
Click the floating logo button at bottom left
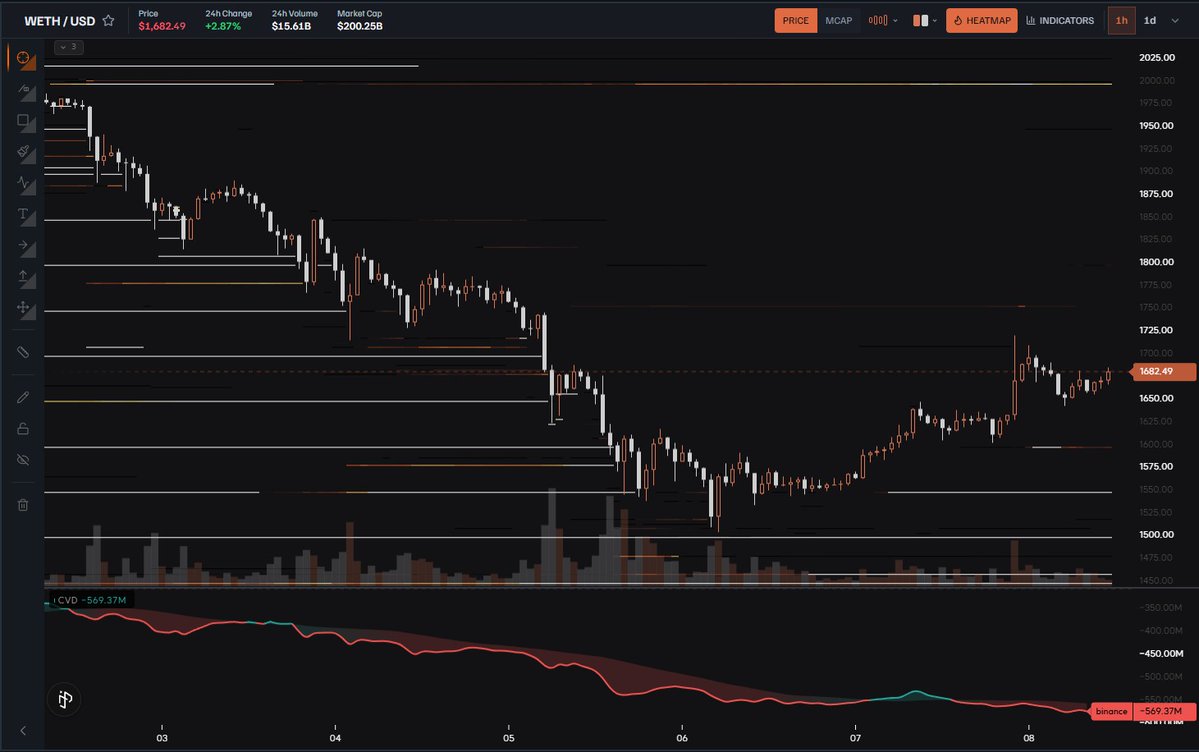pyautogui.click(x=65, y=699)
